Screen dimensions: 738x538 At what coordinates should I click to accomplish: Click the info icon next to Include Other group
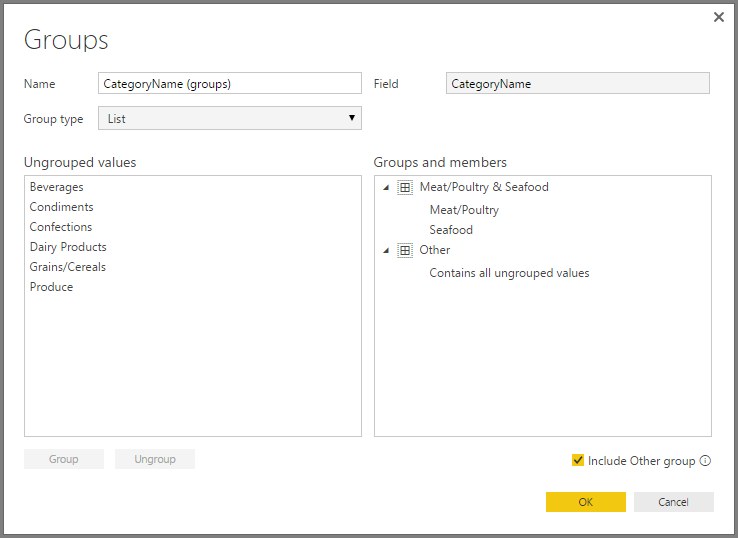[x=705, y=461]
